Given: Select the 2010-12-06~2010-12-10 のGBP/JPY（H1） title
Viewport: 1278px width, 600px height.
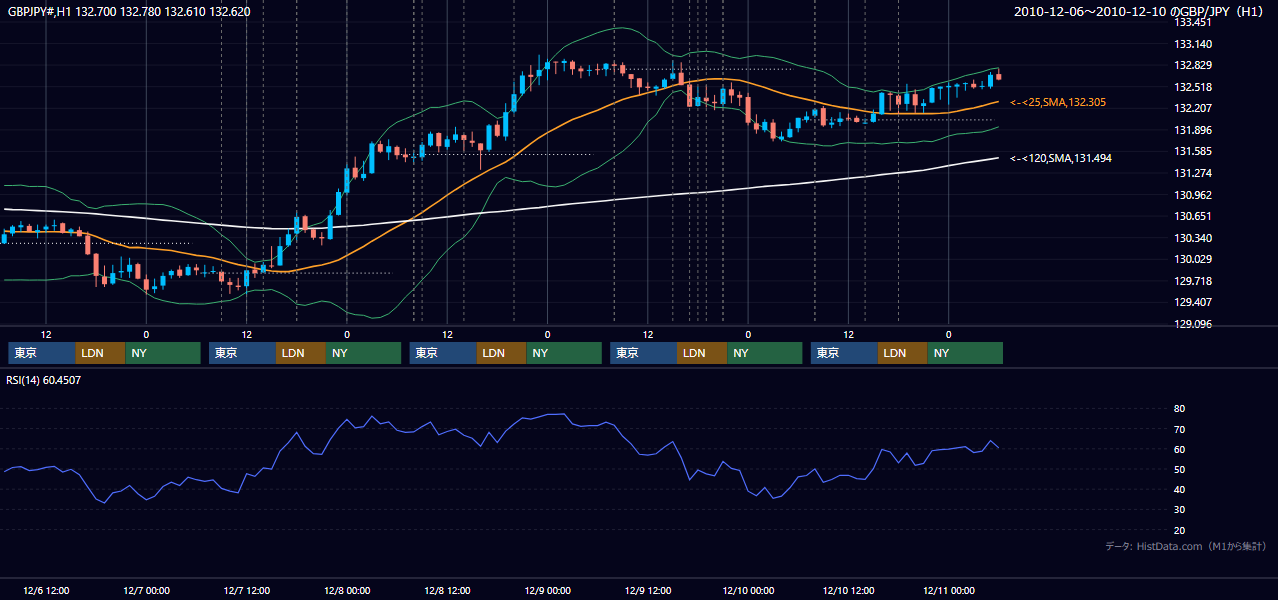Looking at the screenshot, I should 1138,12.
